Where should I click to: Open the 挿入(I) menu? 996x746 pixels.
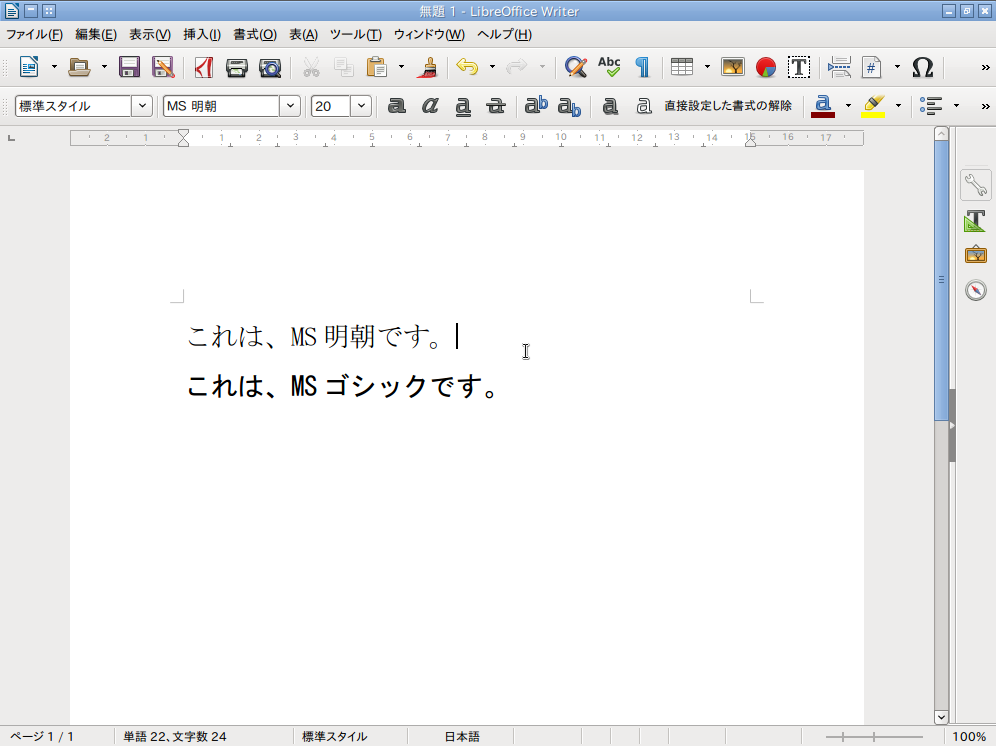pyautogui.click(x=202, y=34)
